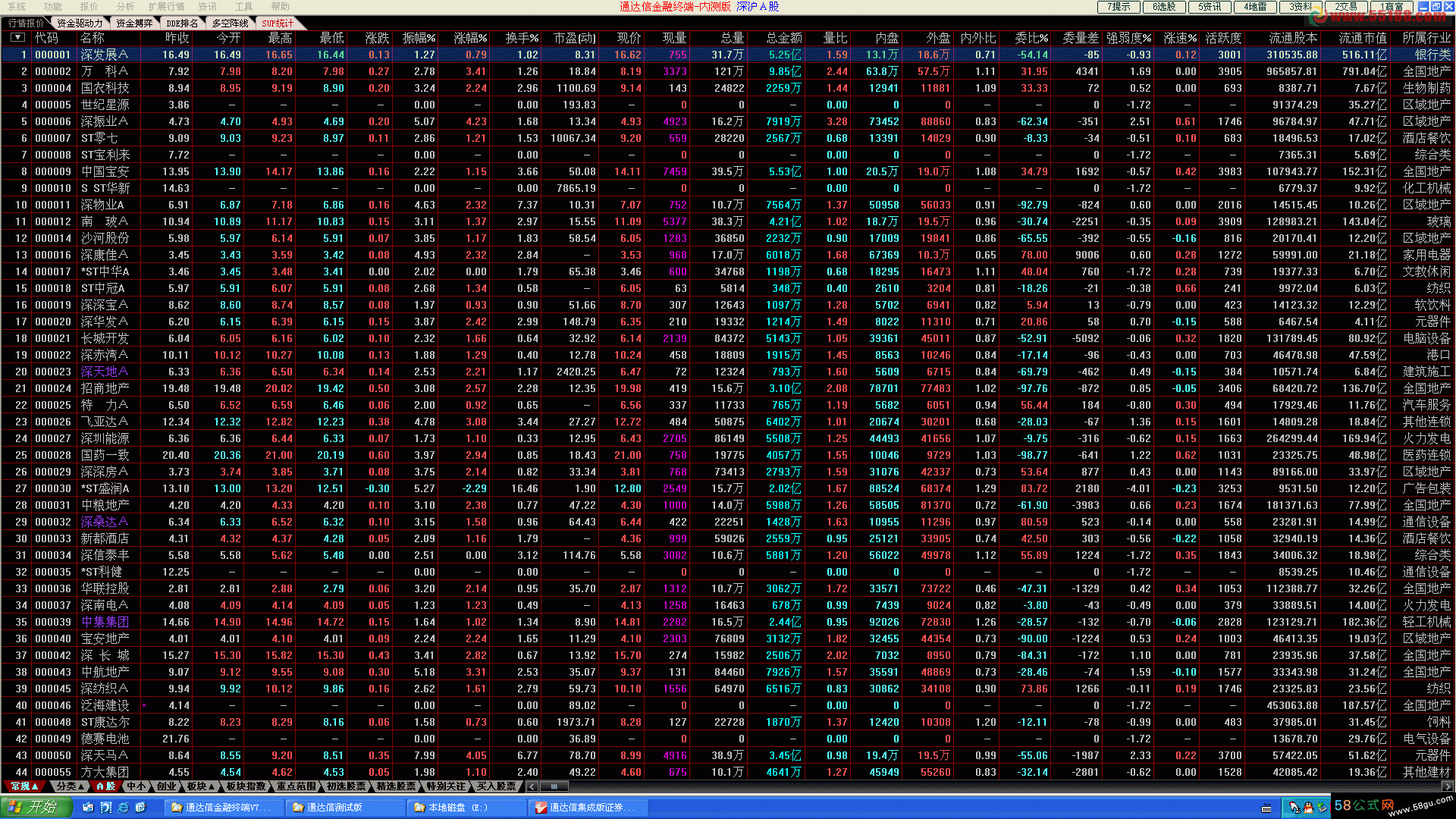Sort by the 流通市值 column header
The height and width of the screenshot is (819, 1456).
point(1363,37)
